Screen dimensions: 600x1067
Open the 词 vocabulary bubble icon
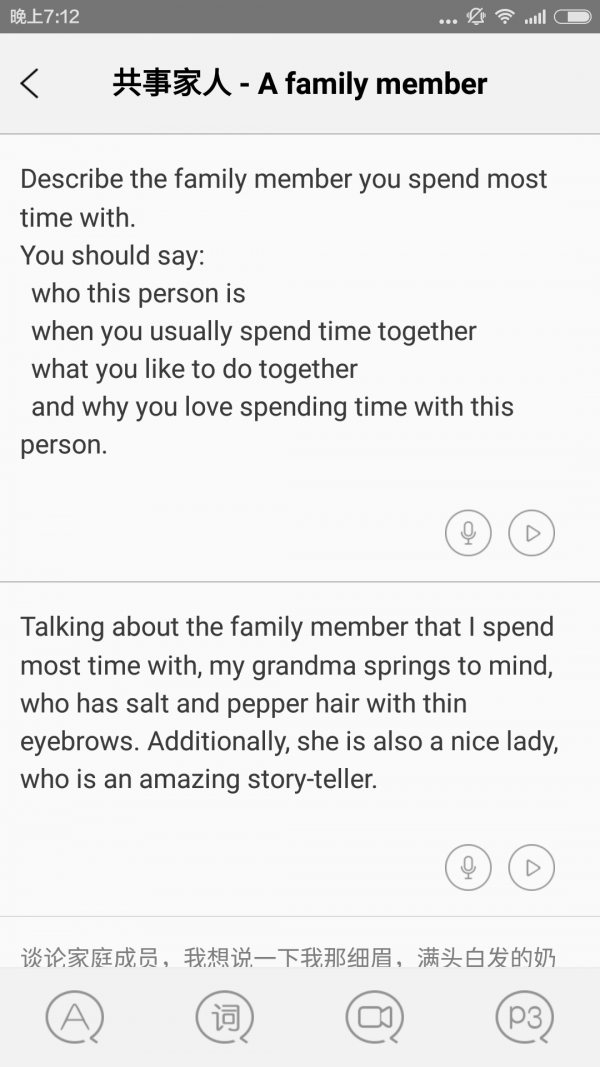tap(225, 1018)
